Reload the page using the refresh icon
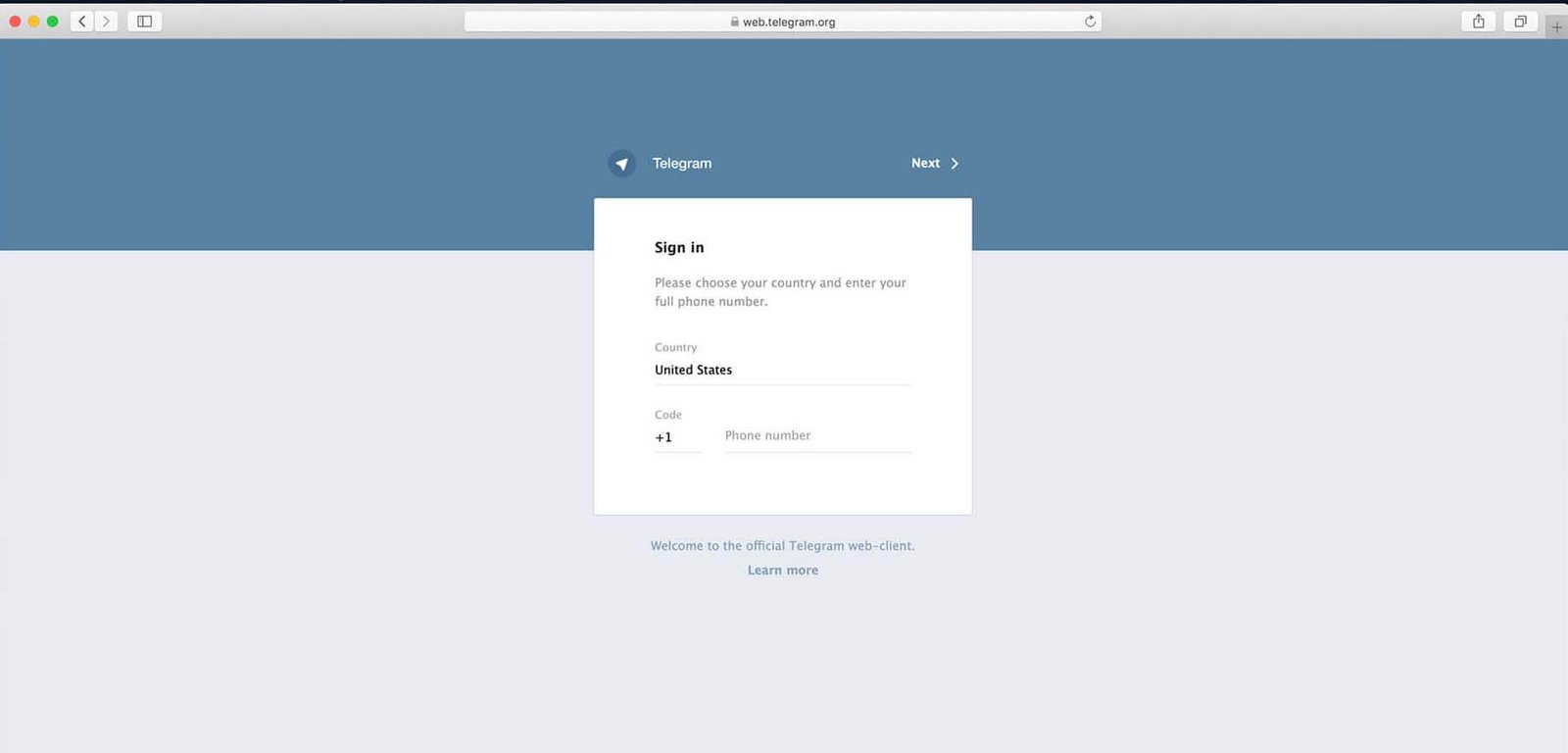The height and width of the screenshot is (753, 1568). tap(1090, 22)
